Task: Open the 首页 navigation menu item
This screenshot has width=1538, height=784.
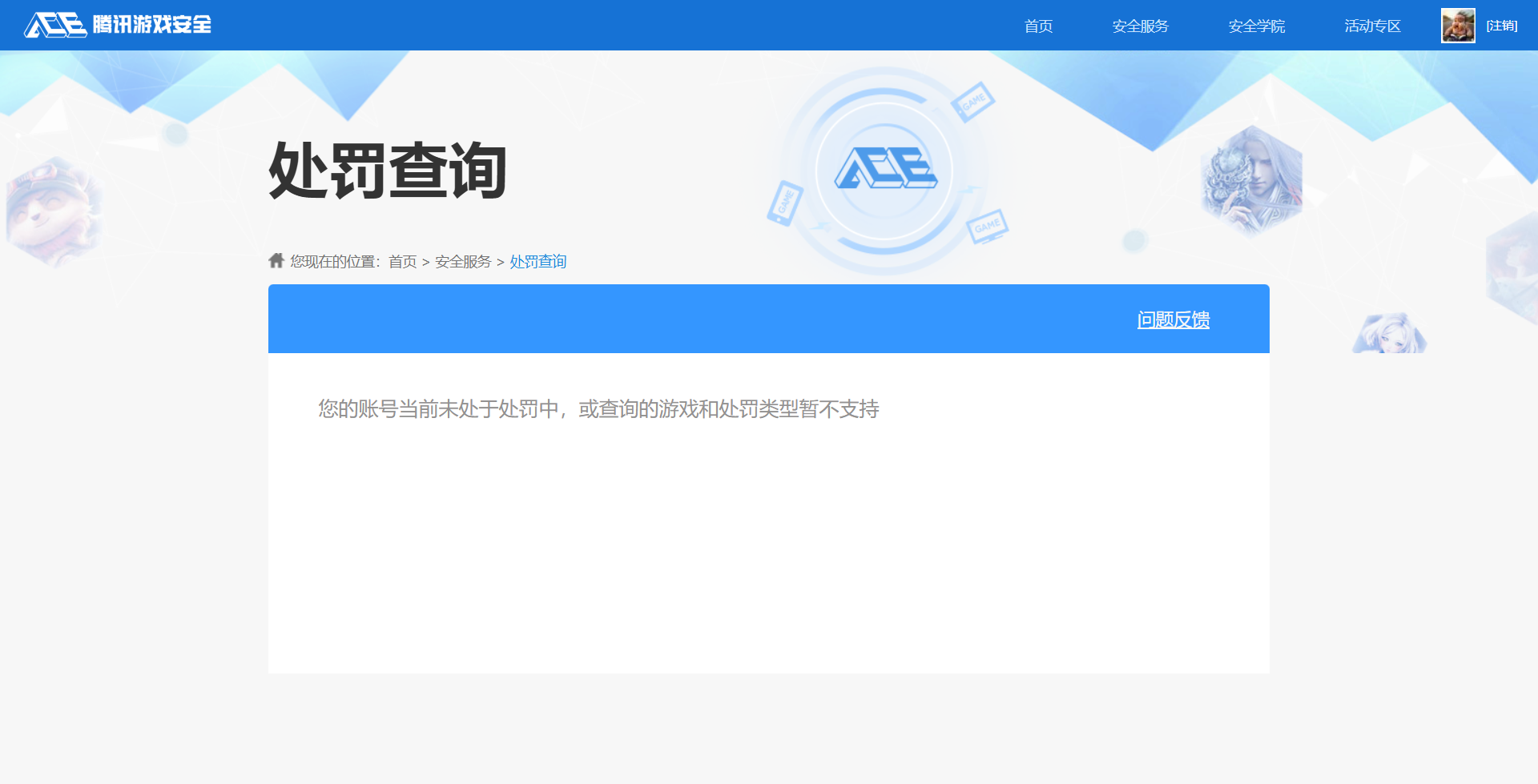Action: (1038, 26)
